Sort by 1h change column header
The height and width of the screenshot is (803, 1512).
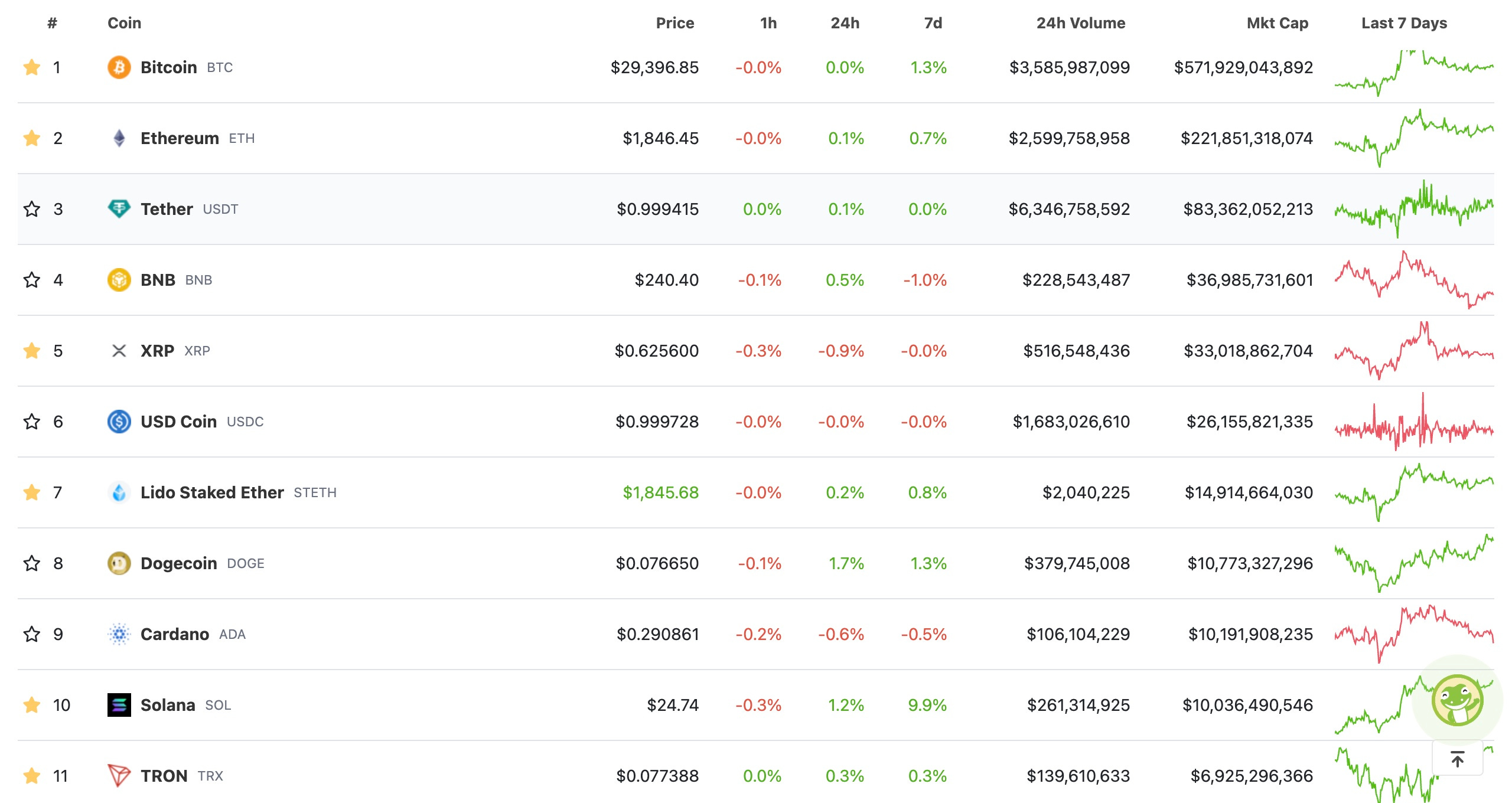click(x=768, y=23)
